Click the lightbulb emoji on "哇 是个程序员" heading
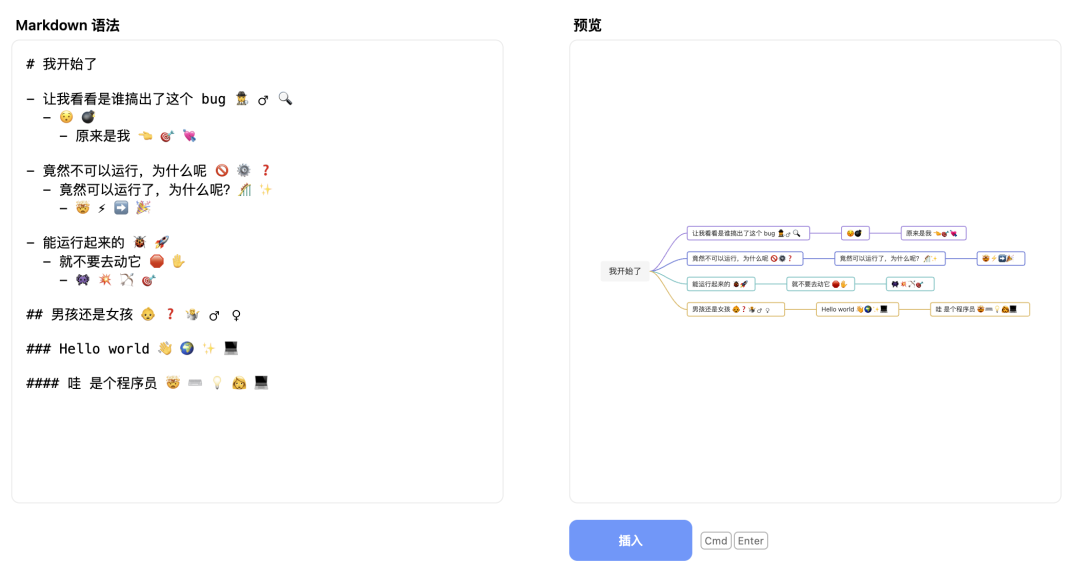Screen dimensions: 1080x585 217,382
